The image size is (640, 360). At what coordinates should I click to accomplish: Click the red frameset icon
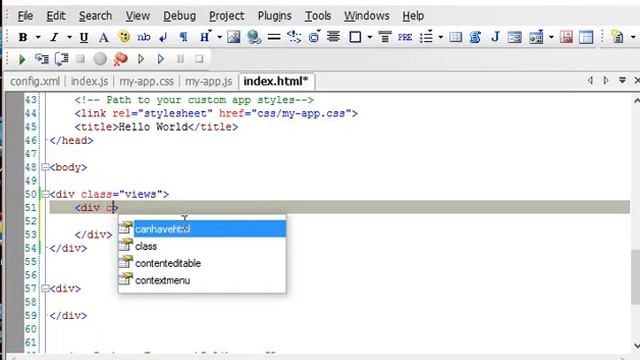[567, 37]
